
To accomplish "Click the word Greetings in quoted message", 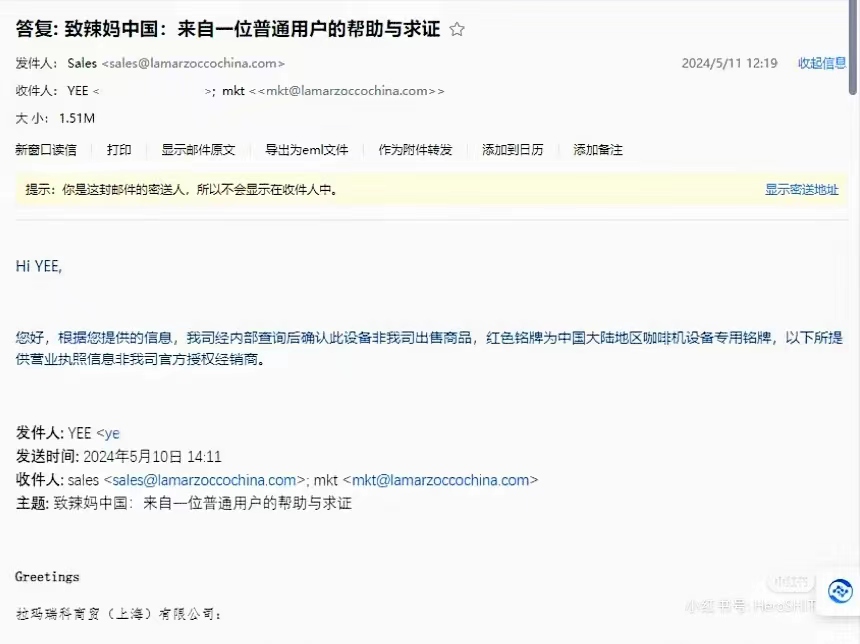I will point(47,577).
